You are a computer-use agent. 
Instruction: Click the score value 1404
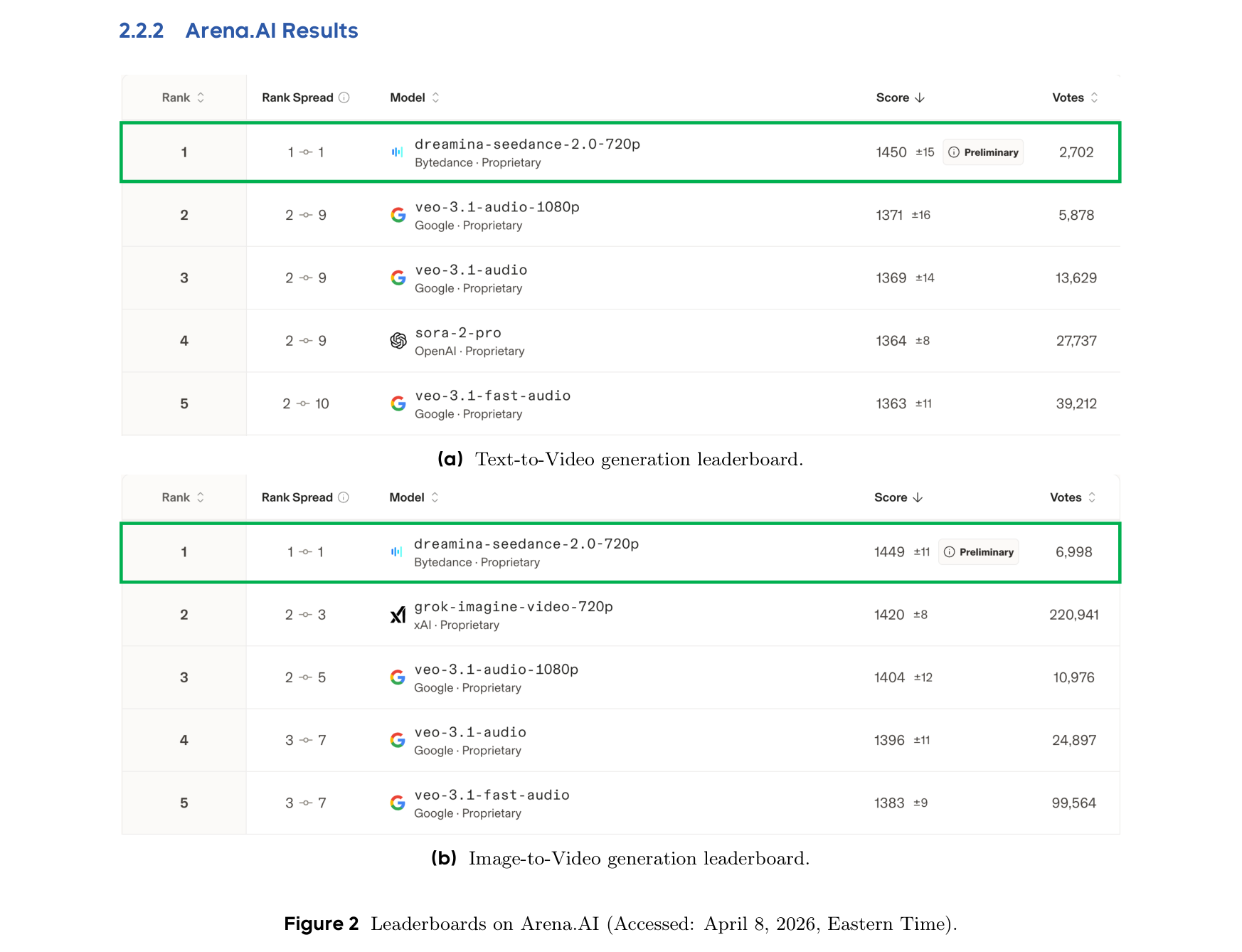tap(889, 677)
